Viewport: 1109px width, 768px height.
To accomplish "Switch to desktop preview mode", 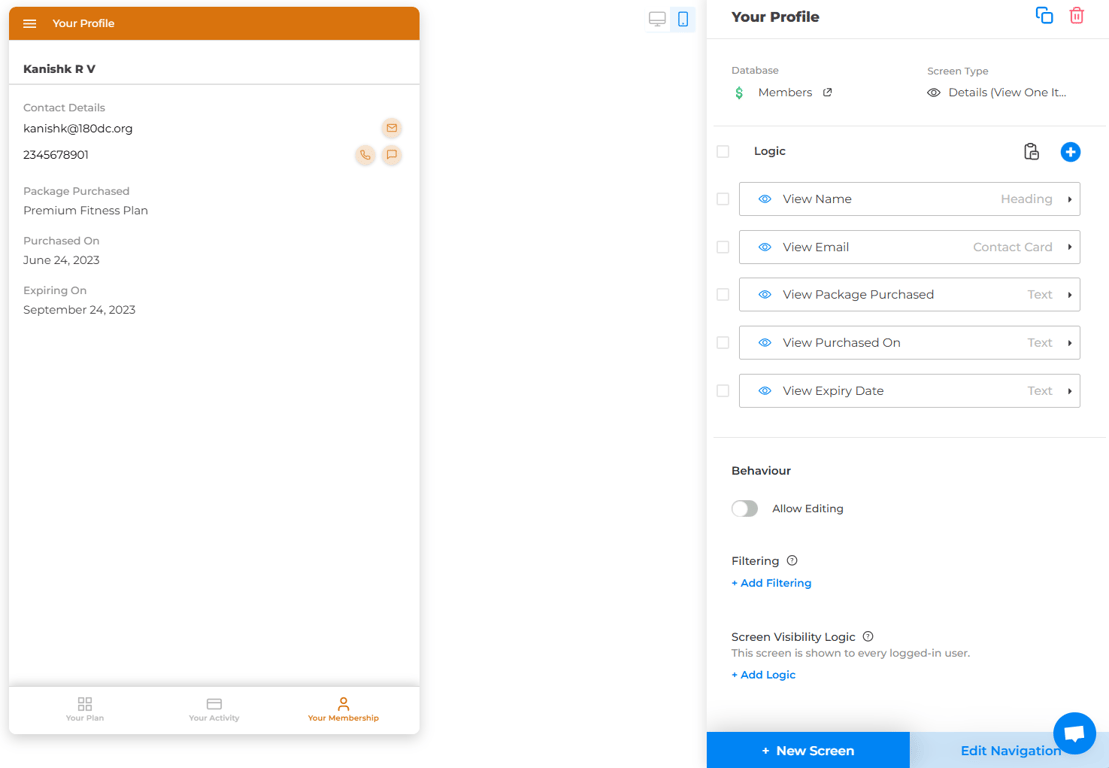I will 657,19.
